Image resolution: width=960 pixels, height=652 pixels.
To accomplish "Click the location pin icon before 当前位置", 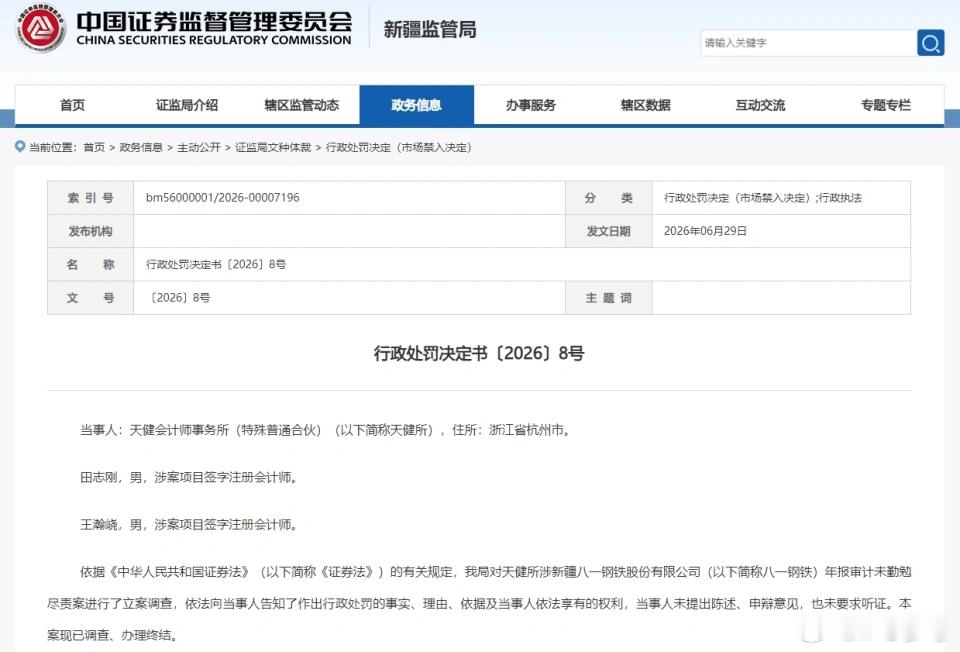I will tap(20, 147).
